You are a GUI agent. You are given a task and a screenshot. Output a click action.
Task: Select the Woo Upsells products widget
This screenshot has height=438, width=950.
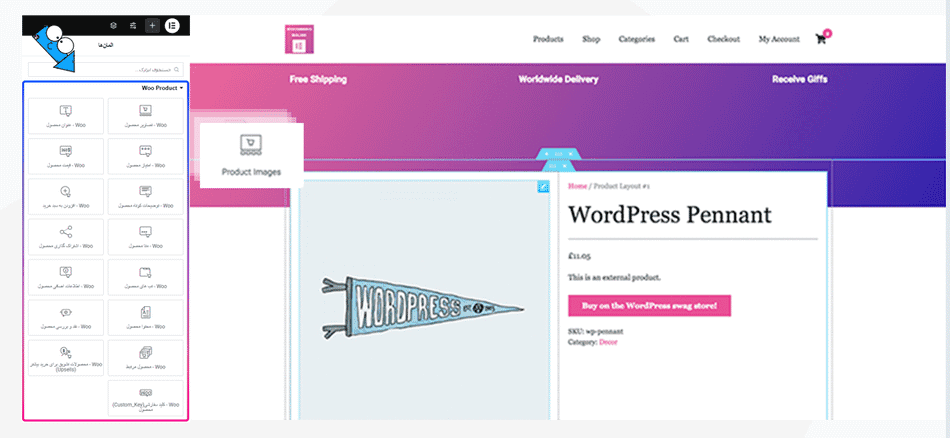66,358
